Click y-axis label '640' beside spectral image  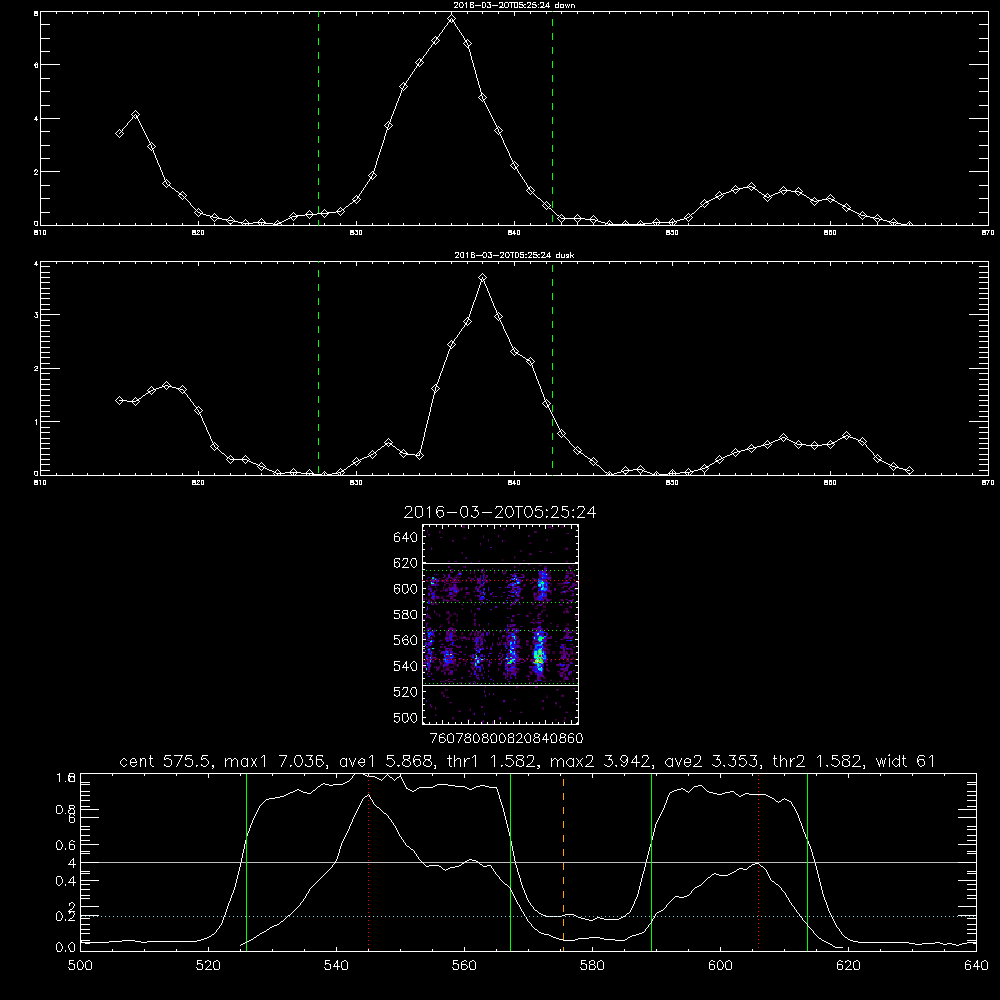pos(406,538)
